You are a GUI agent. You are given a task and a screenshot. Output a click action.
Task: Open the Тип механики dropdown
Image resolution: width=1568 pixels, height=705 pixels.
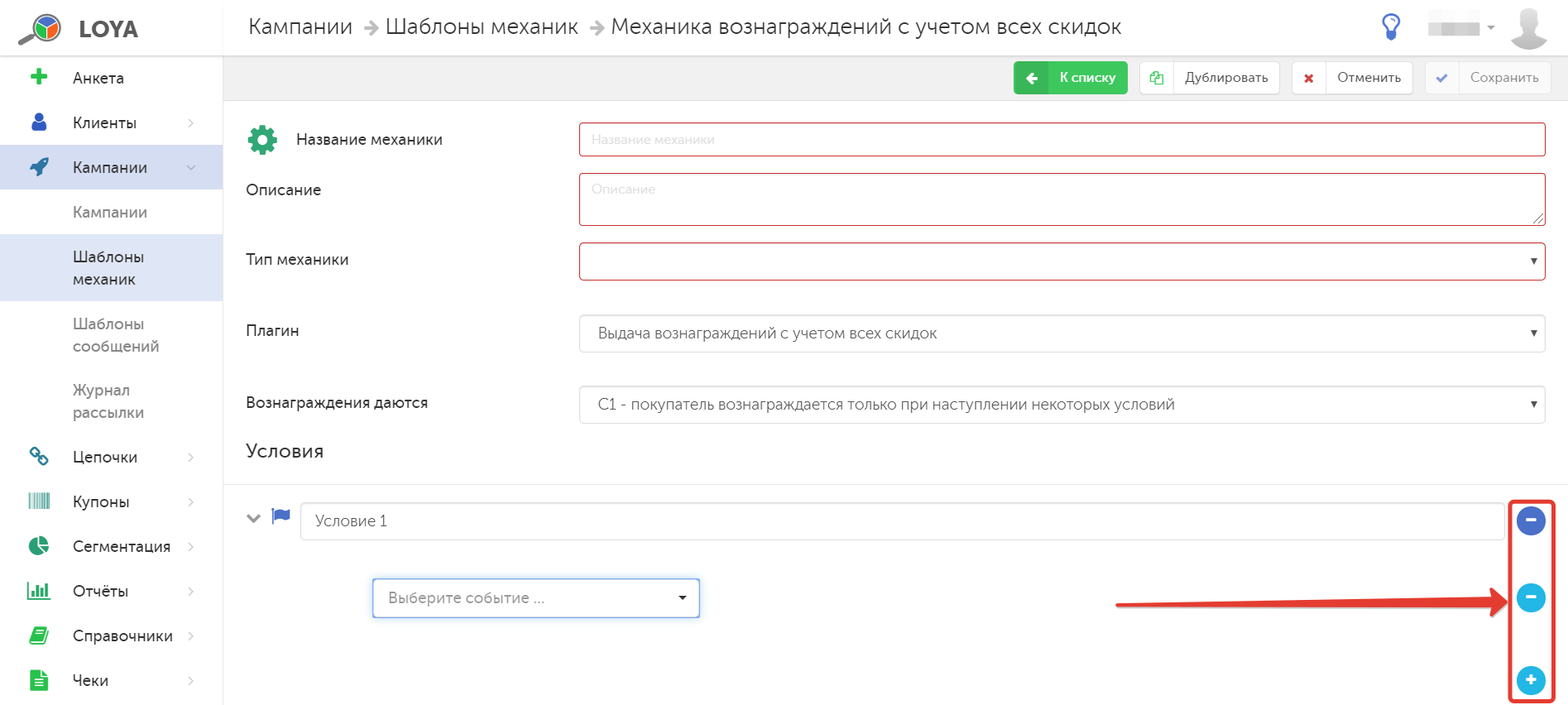1062,261
